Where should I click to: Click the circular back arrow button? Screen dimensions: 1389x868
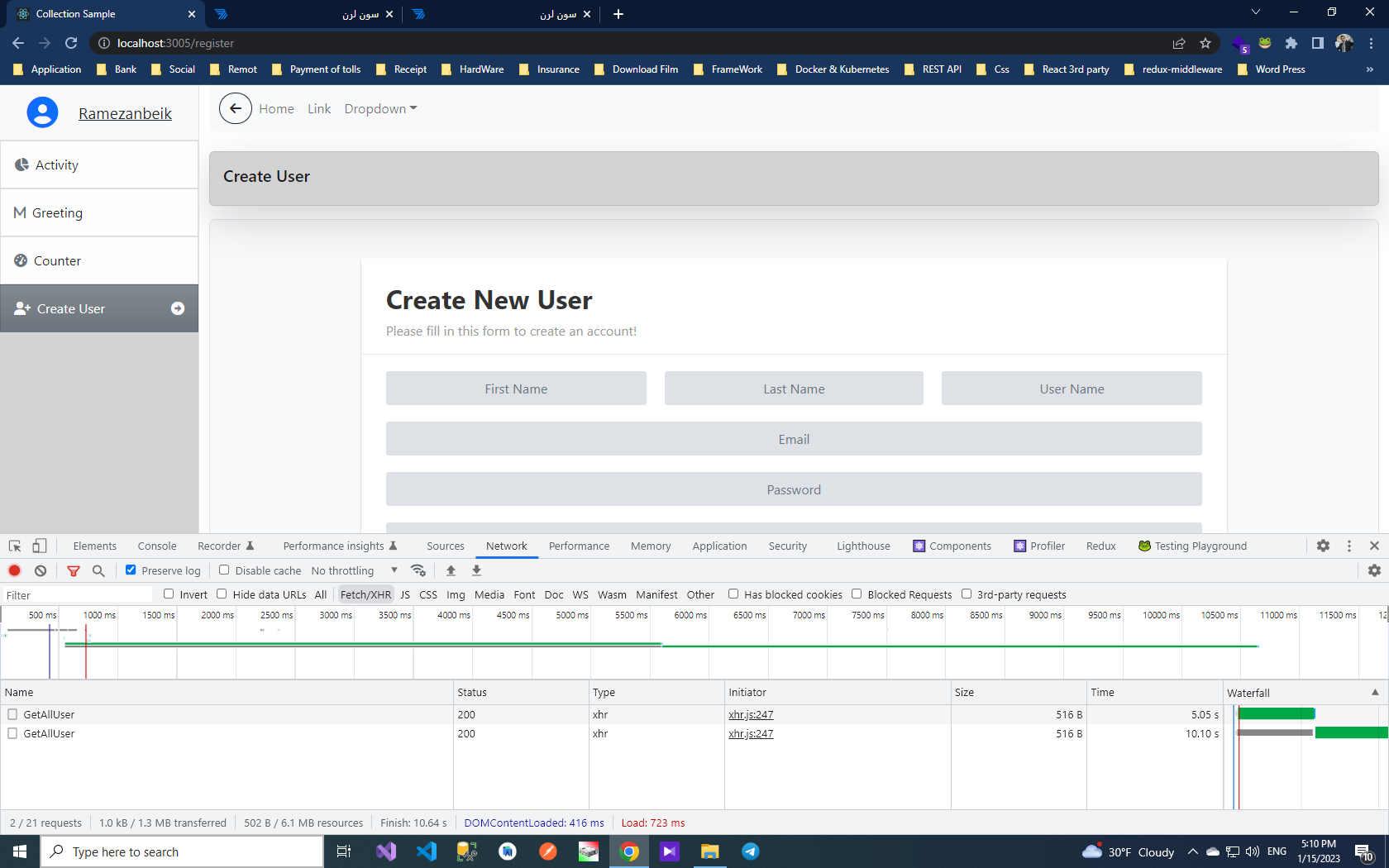pyautogui.click(x=236, y=108)
